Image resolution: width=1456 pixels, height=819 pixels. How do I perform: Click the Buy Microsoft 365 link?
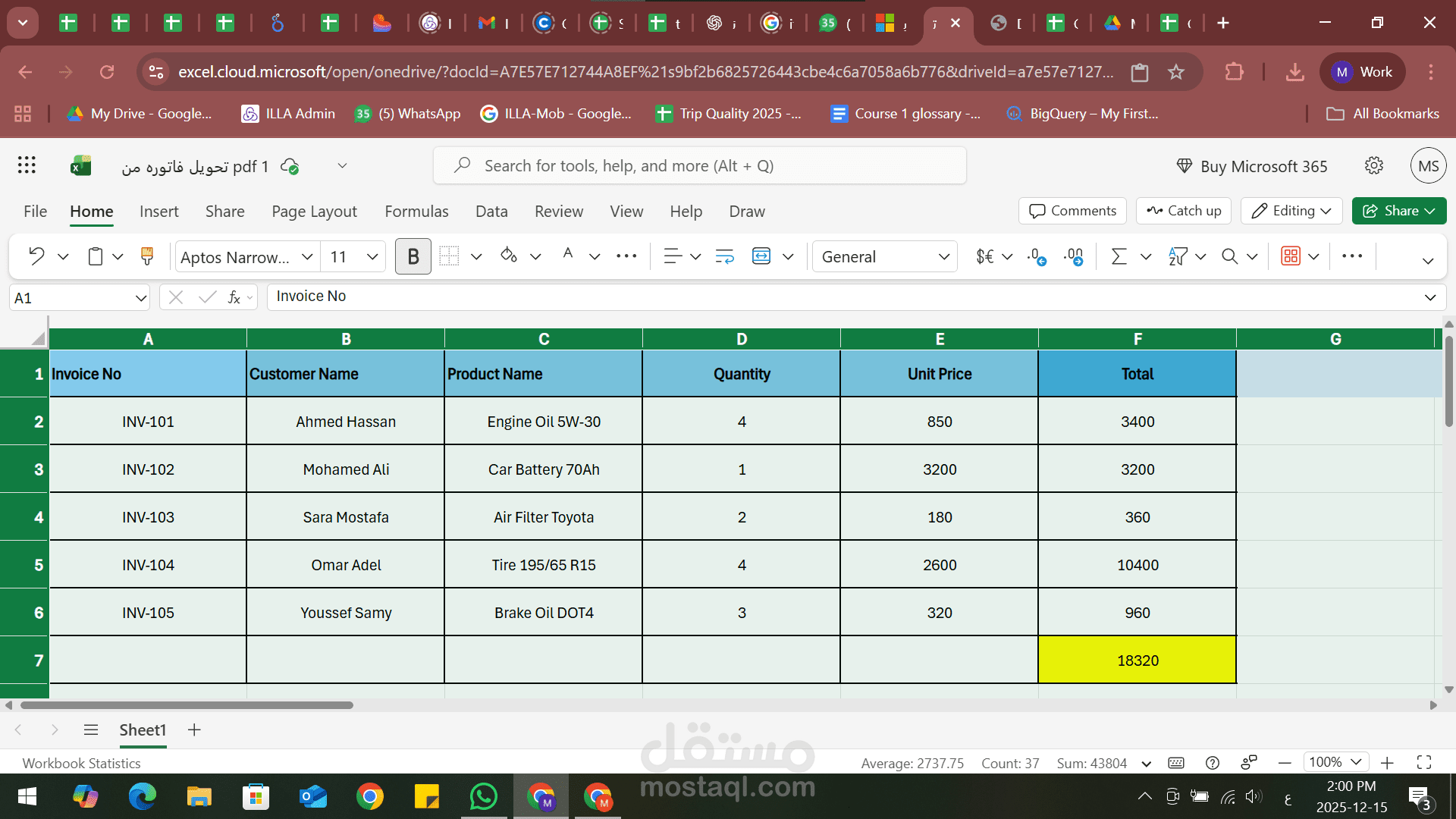coord(1252,165)
